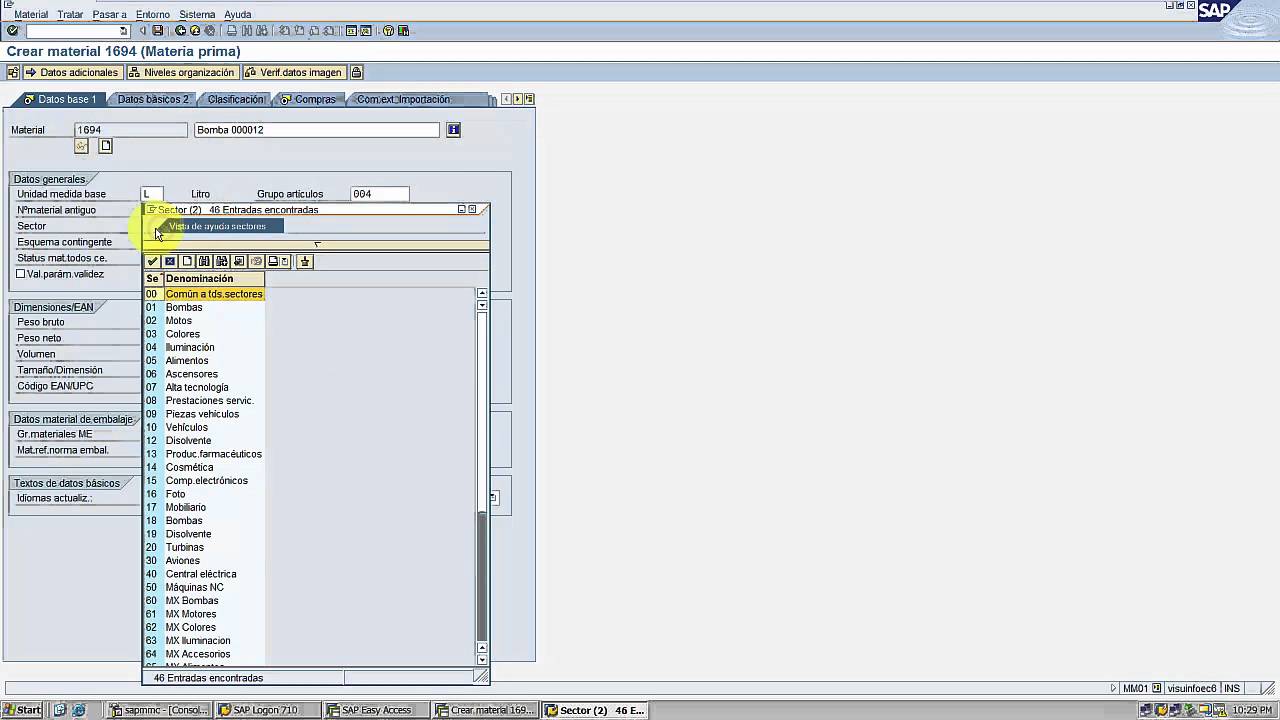Open the print options dropdown arrow in the popup toolbar
This screenshot has width=1280, height=720.
point(285,261)
